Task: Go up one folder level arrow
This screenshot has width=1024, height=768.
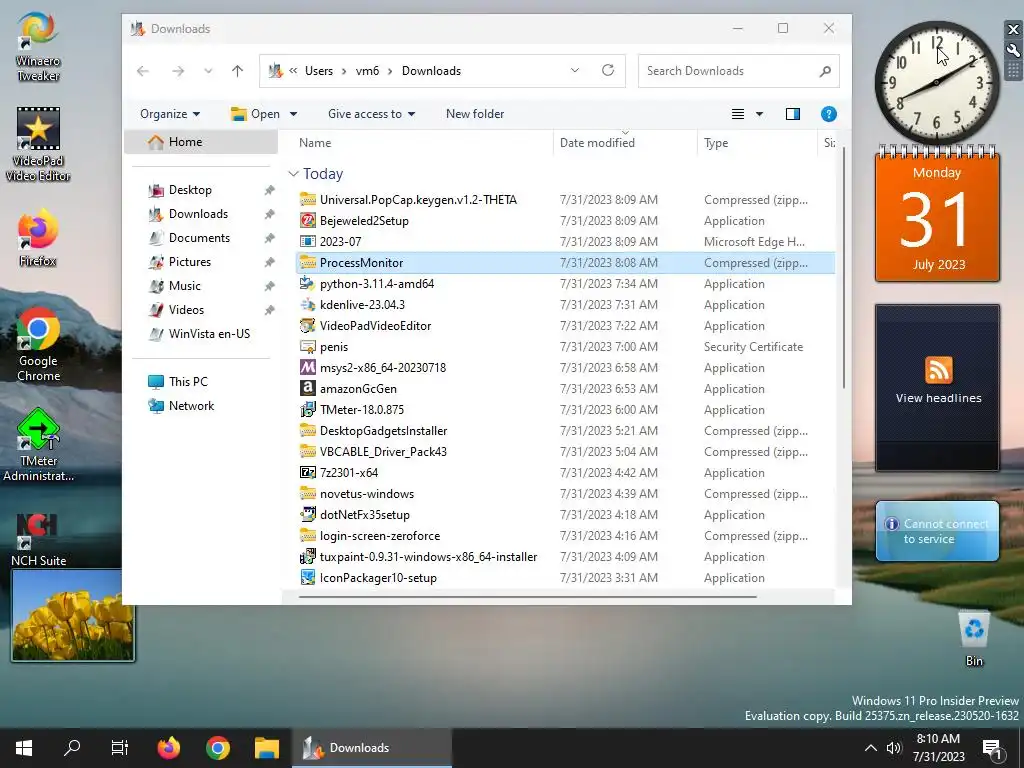Action: click(x=237, y=71)
